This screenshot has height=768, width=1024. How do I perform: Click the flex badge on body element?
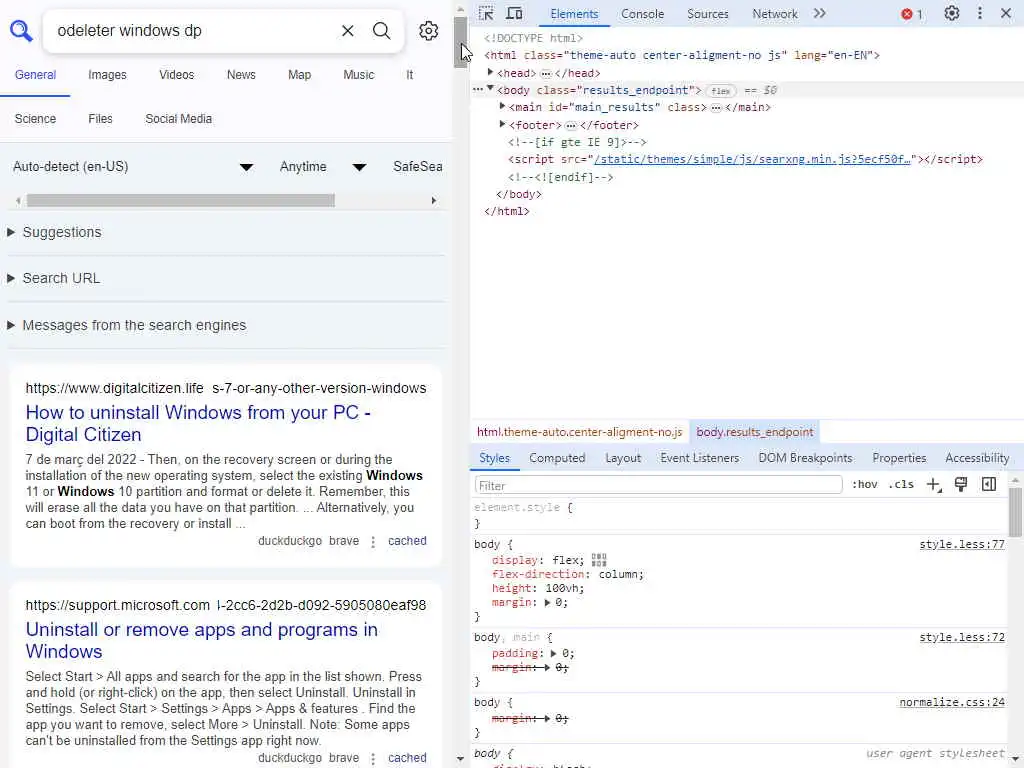[720, 91]
